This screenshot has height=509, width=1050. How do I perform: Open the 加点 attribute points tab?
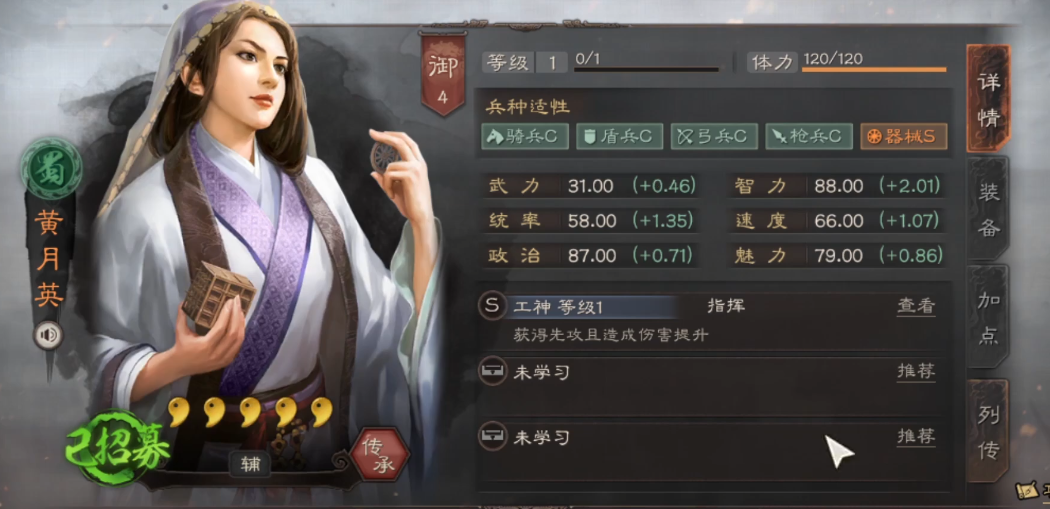click(x=988, y=317)
